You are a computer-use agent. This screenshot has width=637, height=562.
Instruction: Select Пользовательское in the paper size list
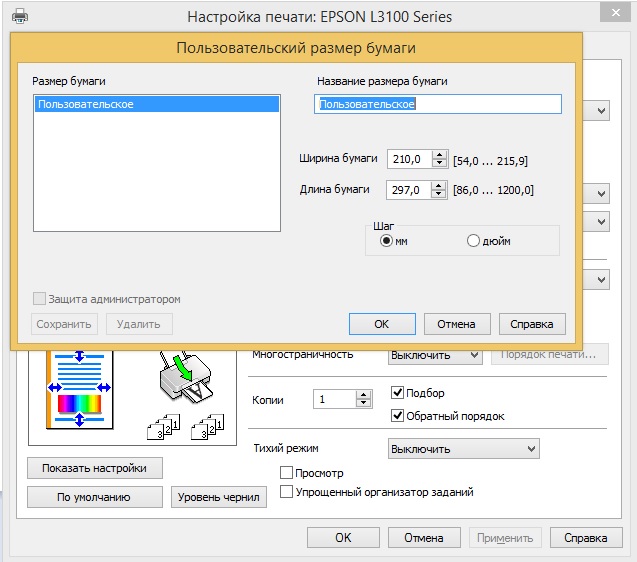pos(157,104)
